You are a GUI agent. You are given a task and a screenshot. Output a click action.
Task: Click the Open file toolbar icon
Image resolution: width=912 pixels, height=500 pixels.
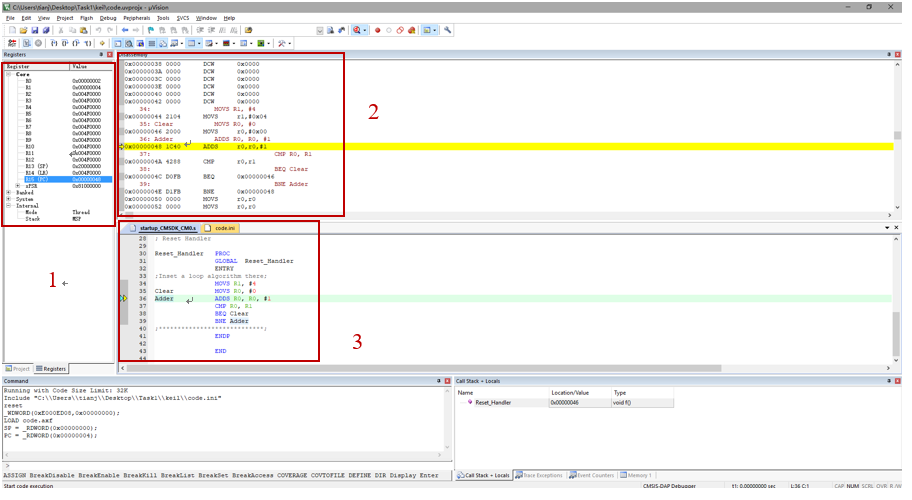click(x=21, y=31)
